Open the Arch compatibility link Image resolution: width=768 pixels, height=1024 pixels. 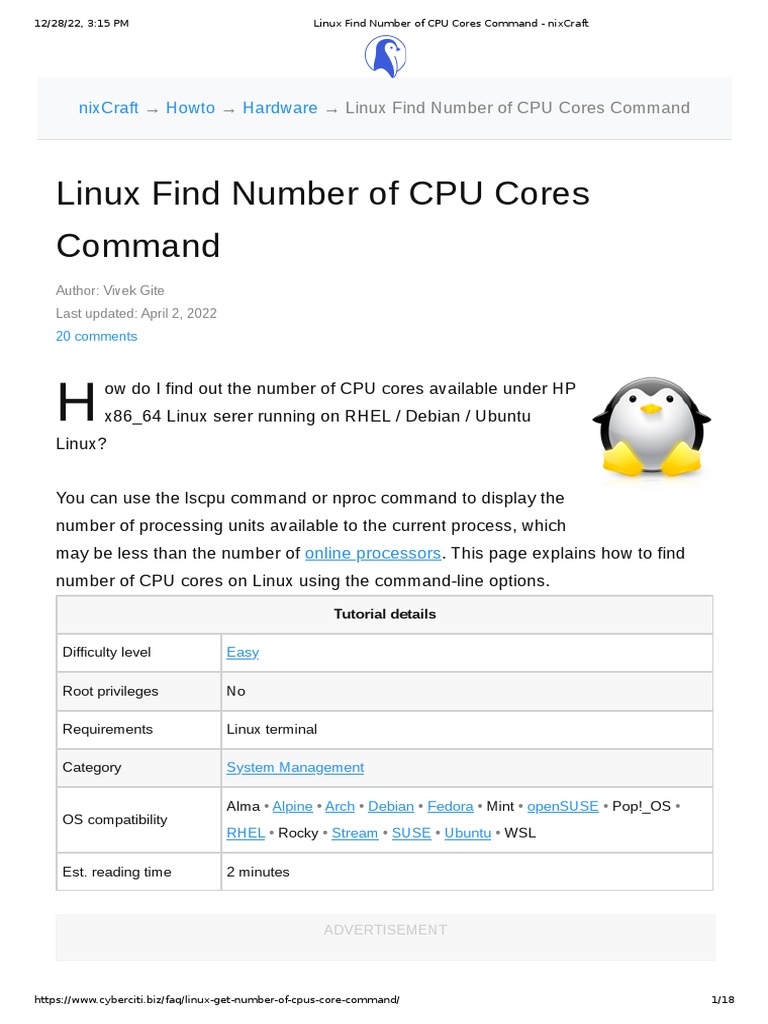tap(340, 806)
